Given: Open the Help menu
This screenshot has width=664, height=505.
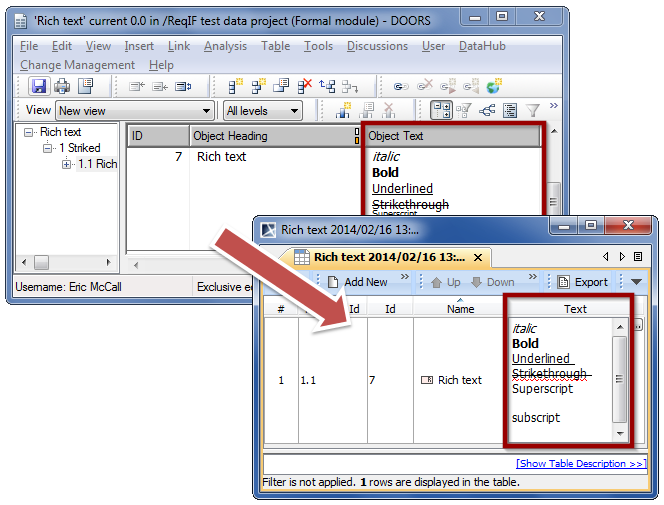Looking at the screenshot, I should (161, 65).
